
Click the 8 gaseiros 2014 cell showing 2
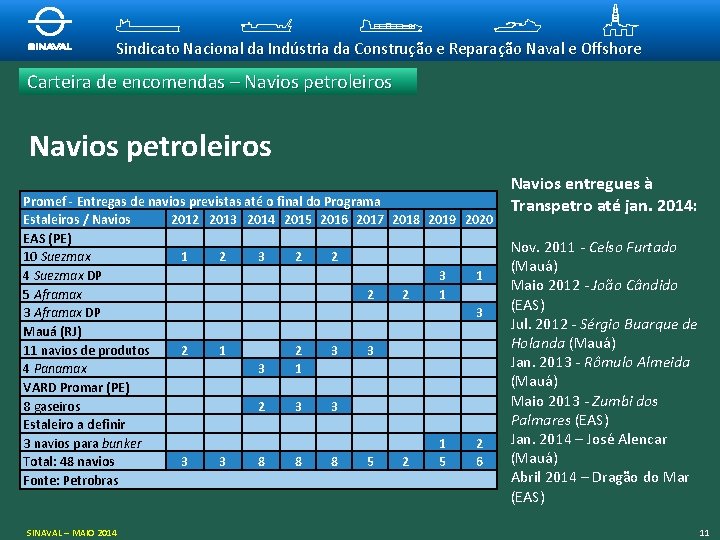(x=261, y=406)
